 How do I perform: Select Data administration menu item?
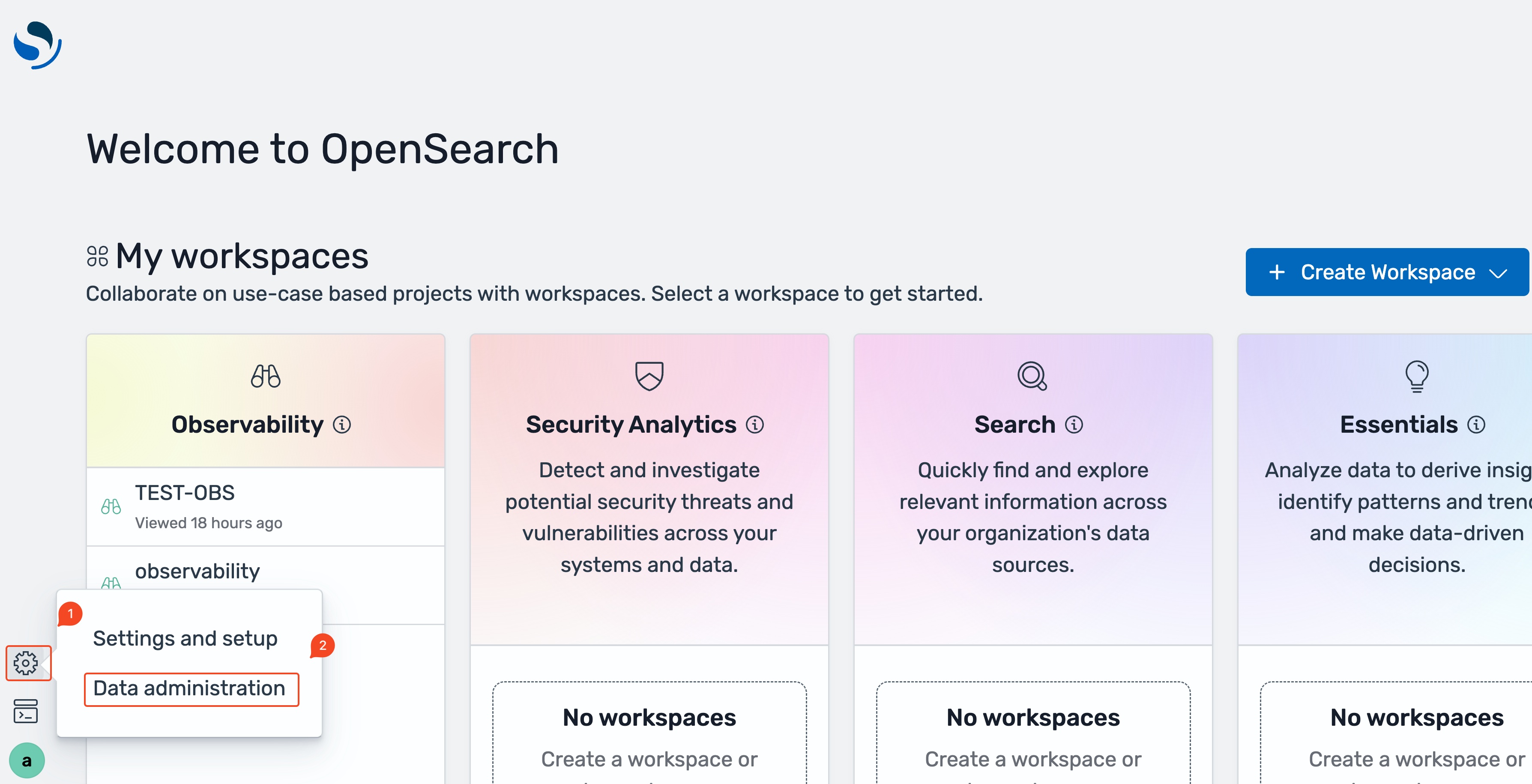coord(190,688)
